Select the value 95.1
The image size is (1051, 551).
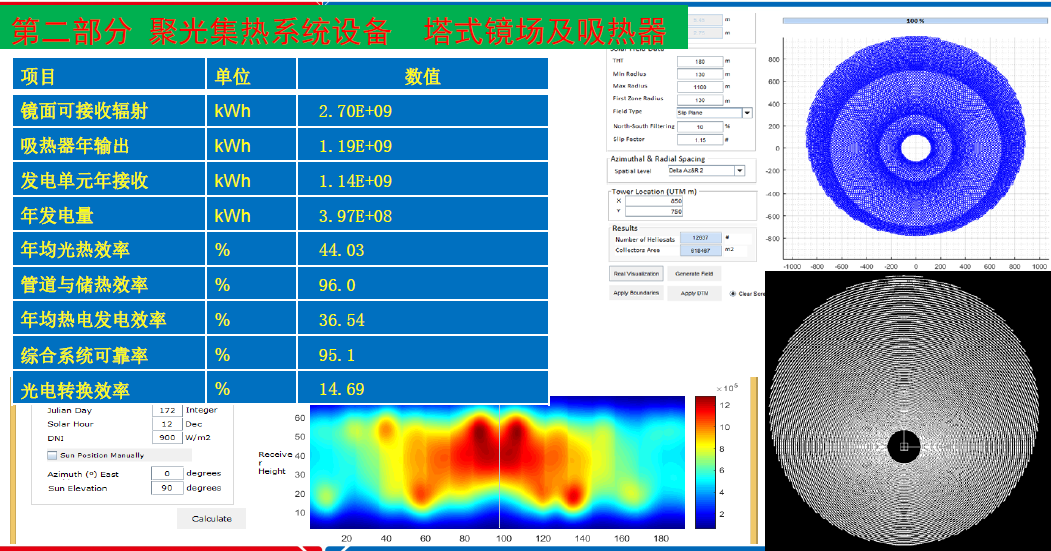(x=336, y=355)
